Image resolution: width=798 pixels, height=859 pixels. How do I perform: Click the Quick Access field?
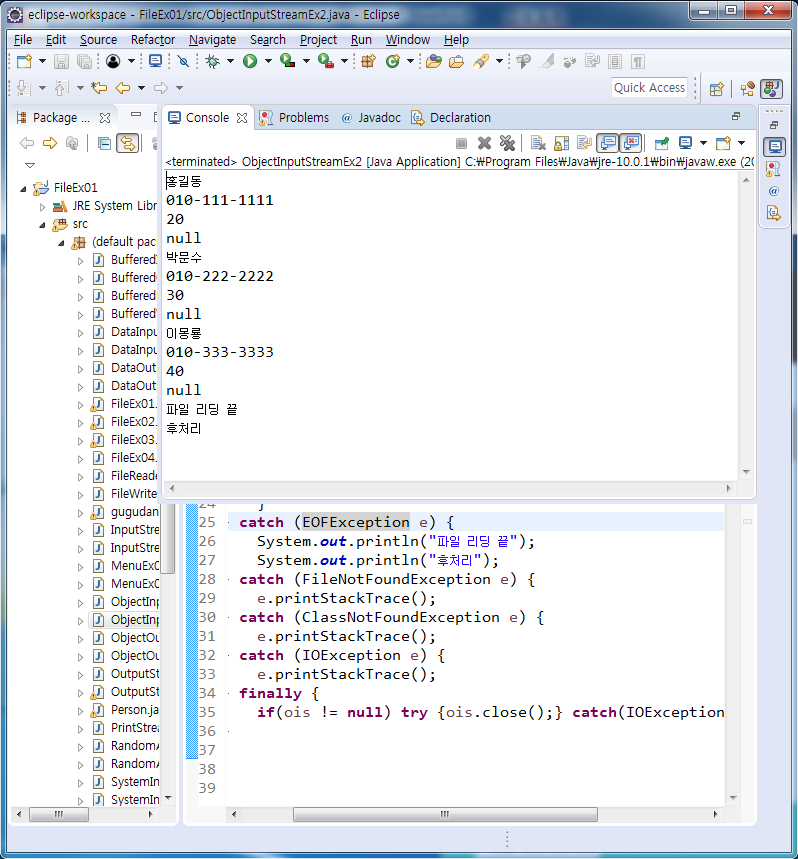point(649,88)
